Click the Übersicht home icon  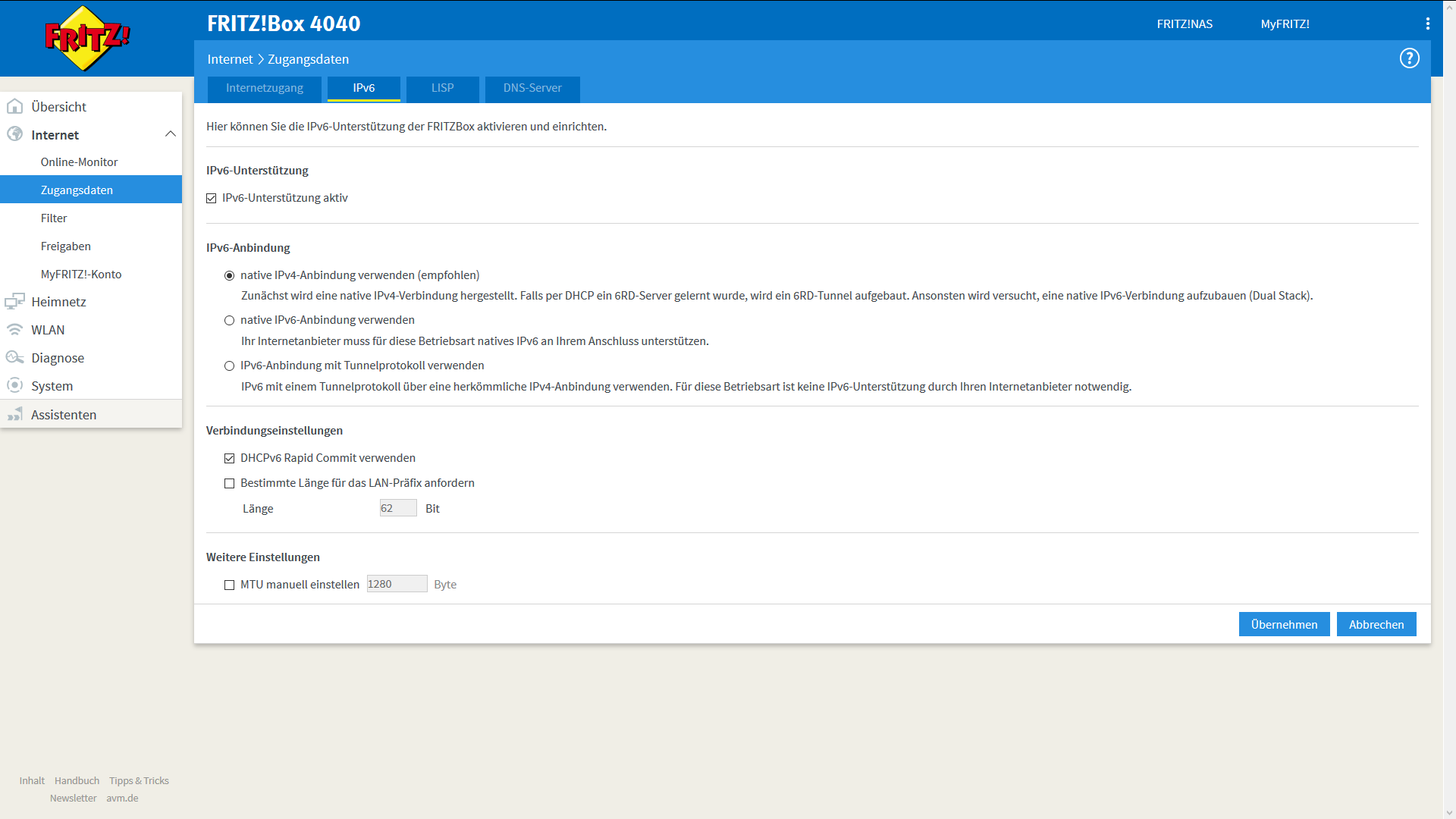click(14, 106)
